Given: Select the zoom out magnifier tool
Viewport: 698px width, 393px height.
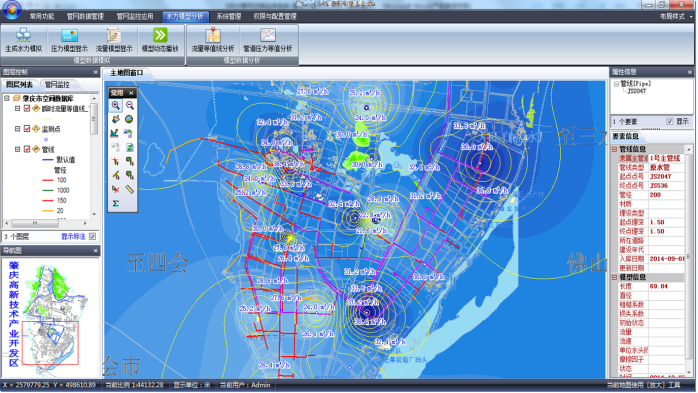Looking at the screenshot, I should pos(130,105).
